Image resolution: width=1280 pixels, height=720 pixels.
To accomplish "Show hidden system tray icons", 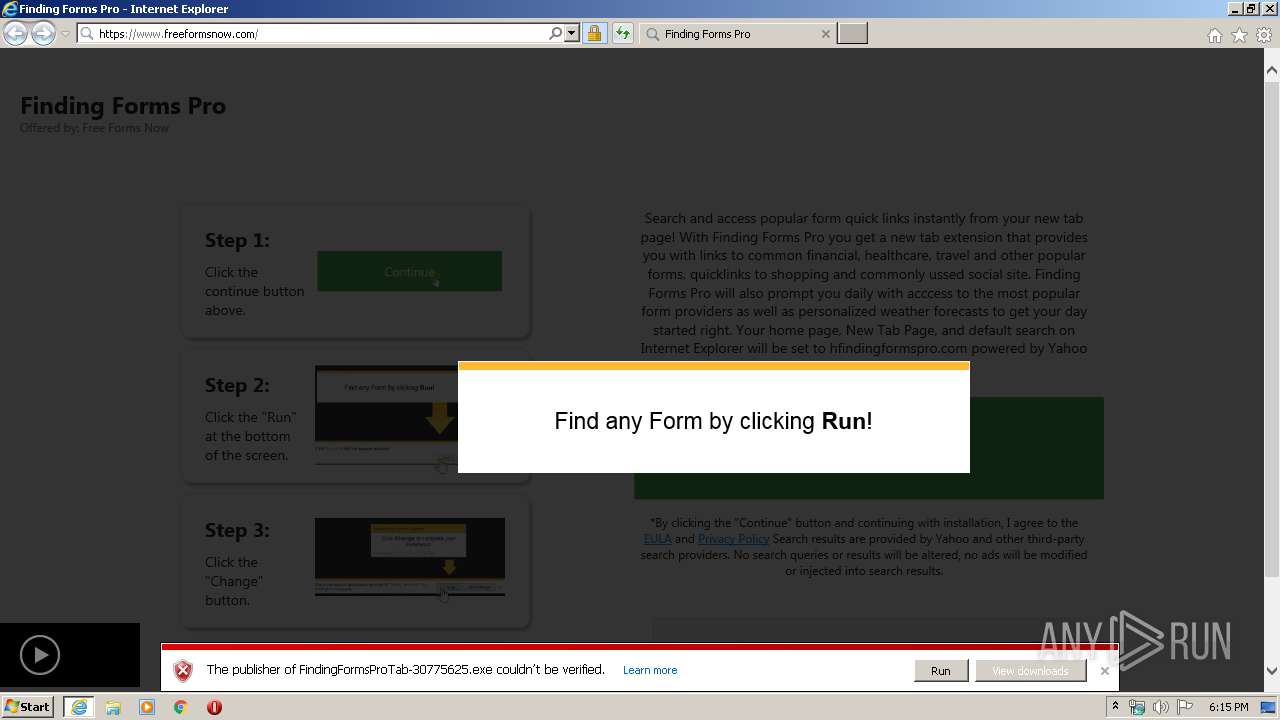I will pyautogui.click(x=1115, y=707).
